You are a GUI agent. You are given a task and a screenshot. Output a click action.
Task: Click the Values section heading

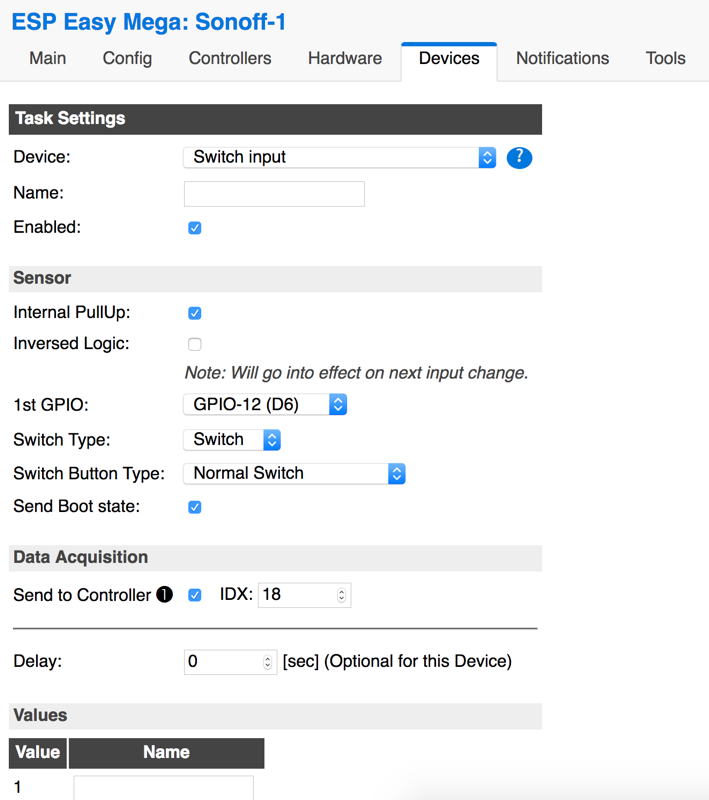click(275, 716)
